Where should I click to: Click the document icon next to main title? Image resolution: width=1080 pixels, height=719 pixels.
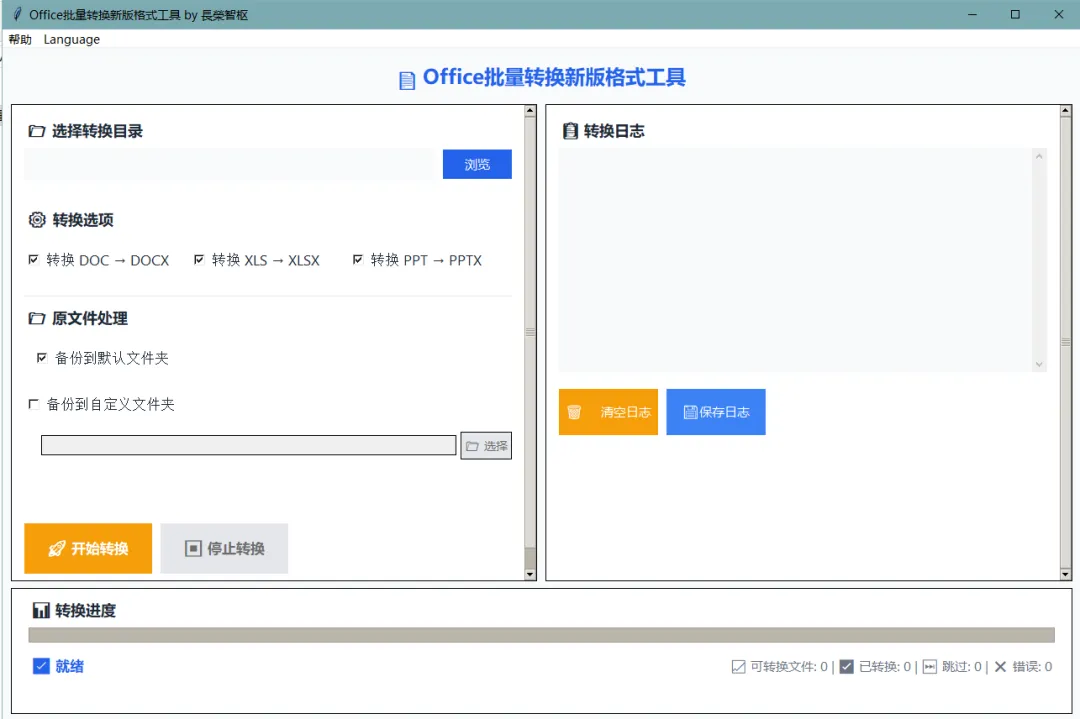[407, 80]
